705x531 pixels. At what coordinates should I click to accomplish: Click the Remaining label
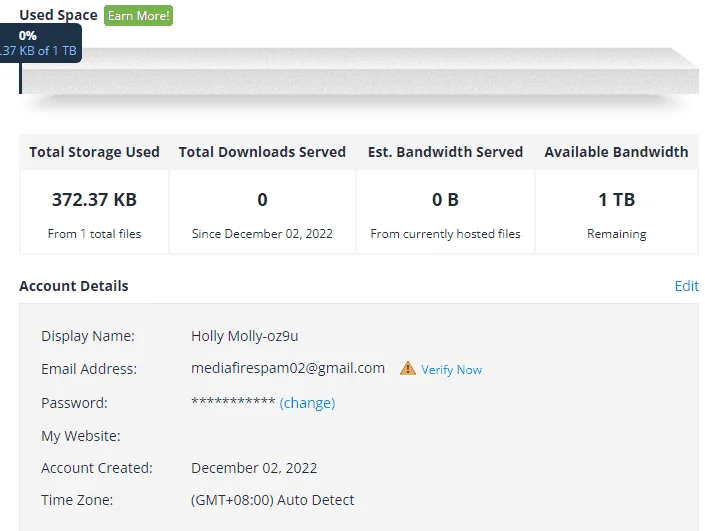click(616, 234)
